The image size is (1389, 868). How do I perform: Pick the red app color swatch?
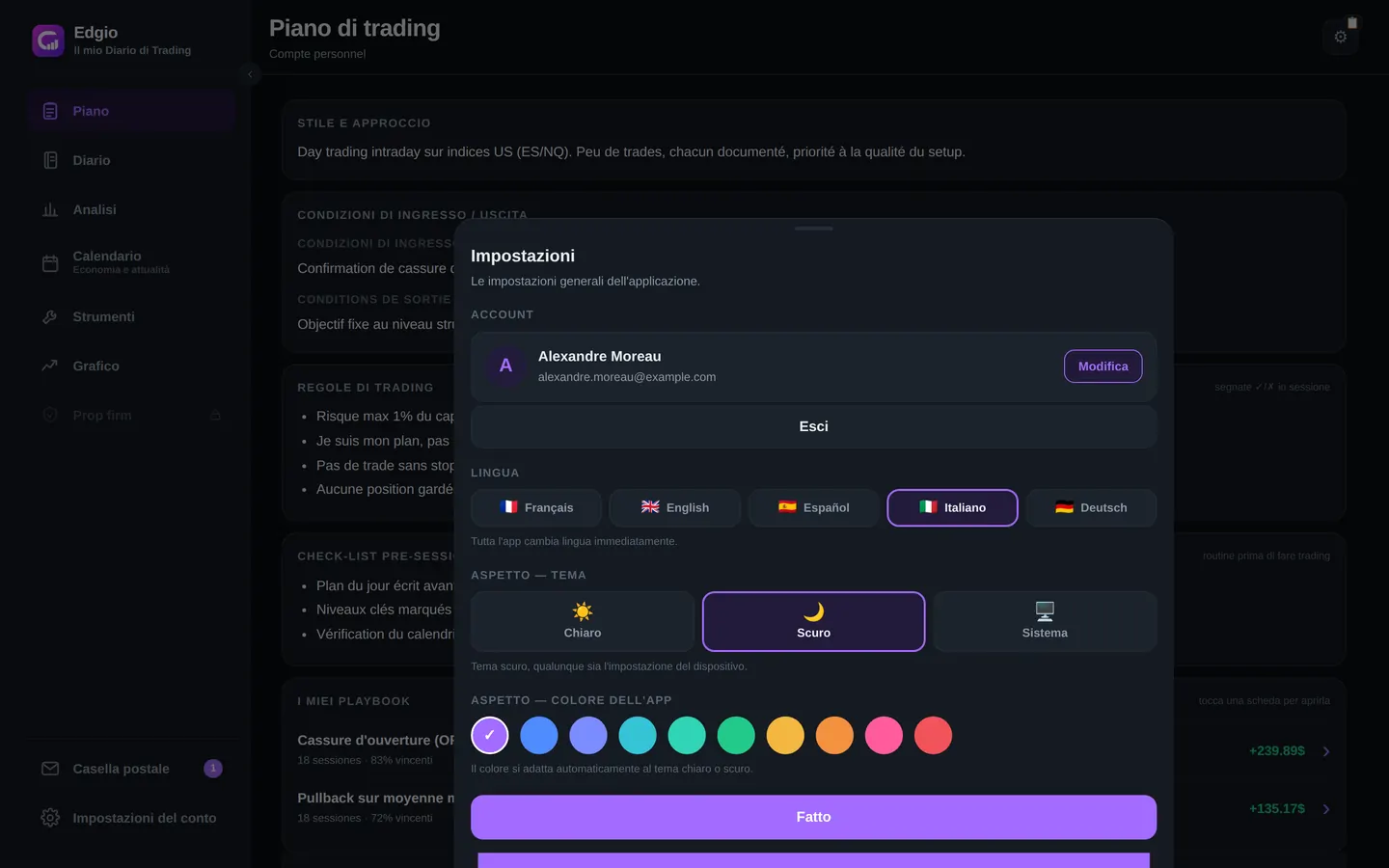(x=933, y=735)
